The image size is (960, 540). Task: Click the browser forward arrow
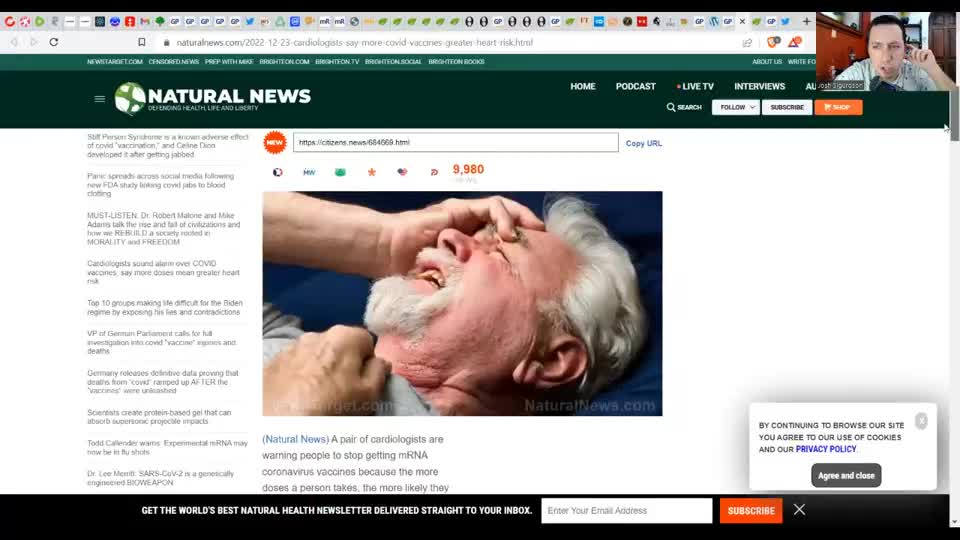coord(34,42)
